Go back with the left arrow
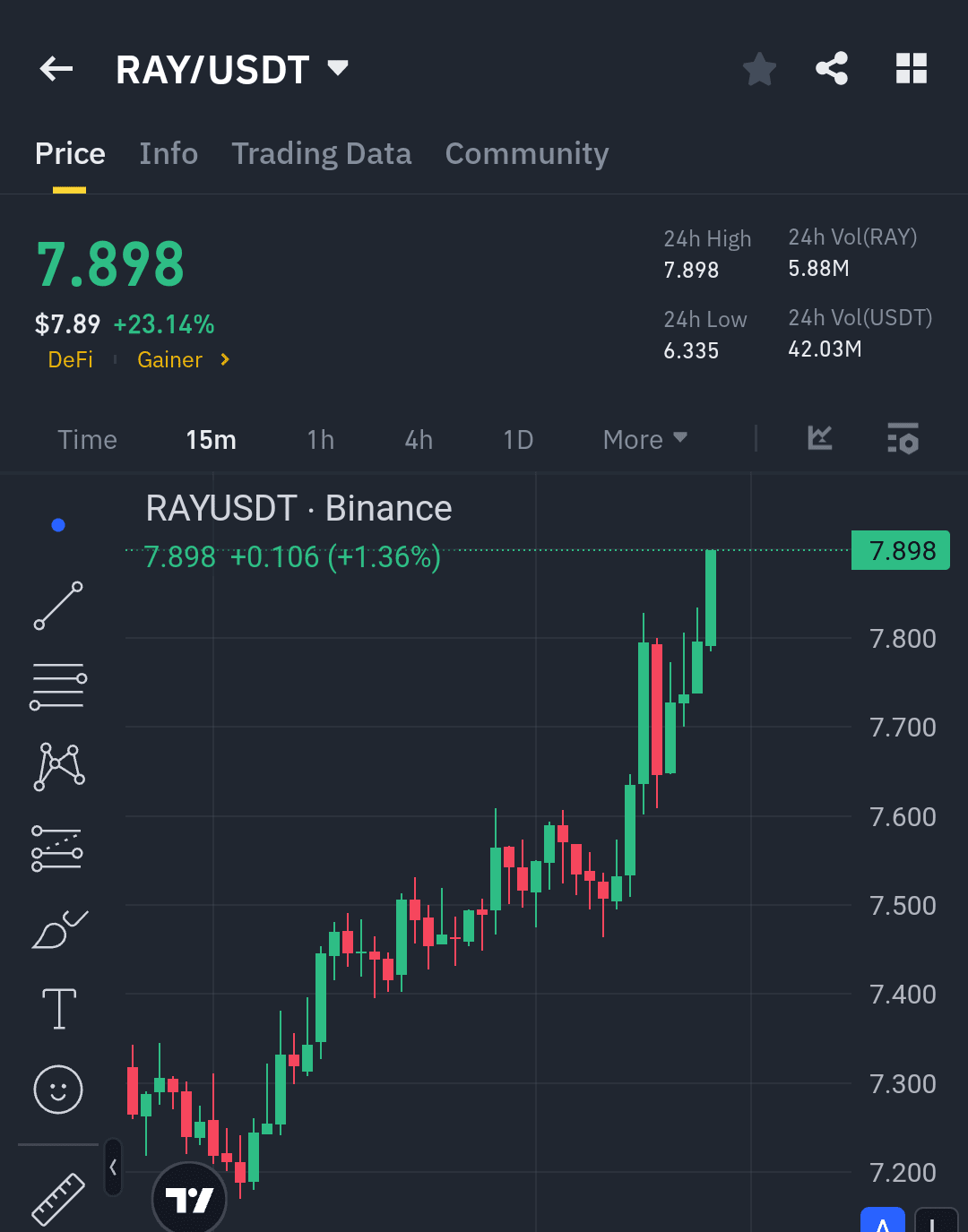Viewport: 968px width, 1232px height. pos(56,69)
